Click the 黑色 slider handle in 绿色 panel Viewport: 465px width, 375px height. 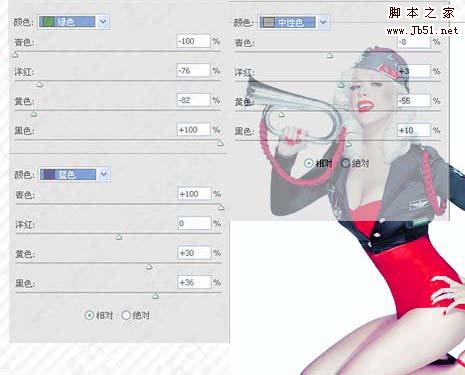point(220,143)
